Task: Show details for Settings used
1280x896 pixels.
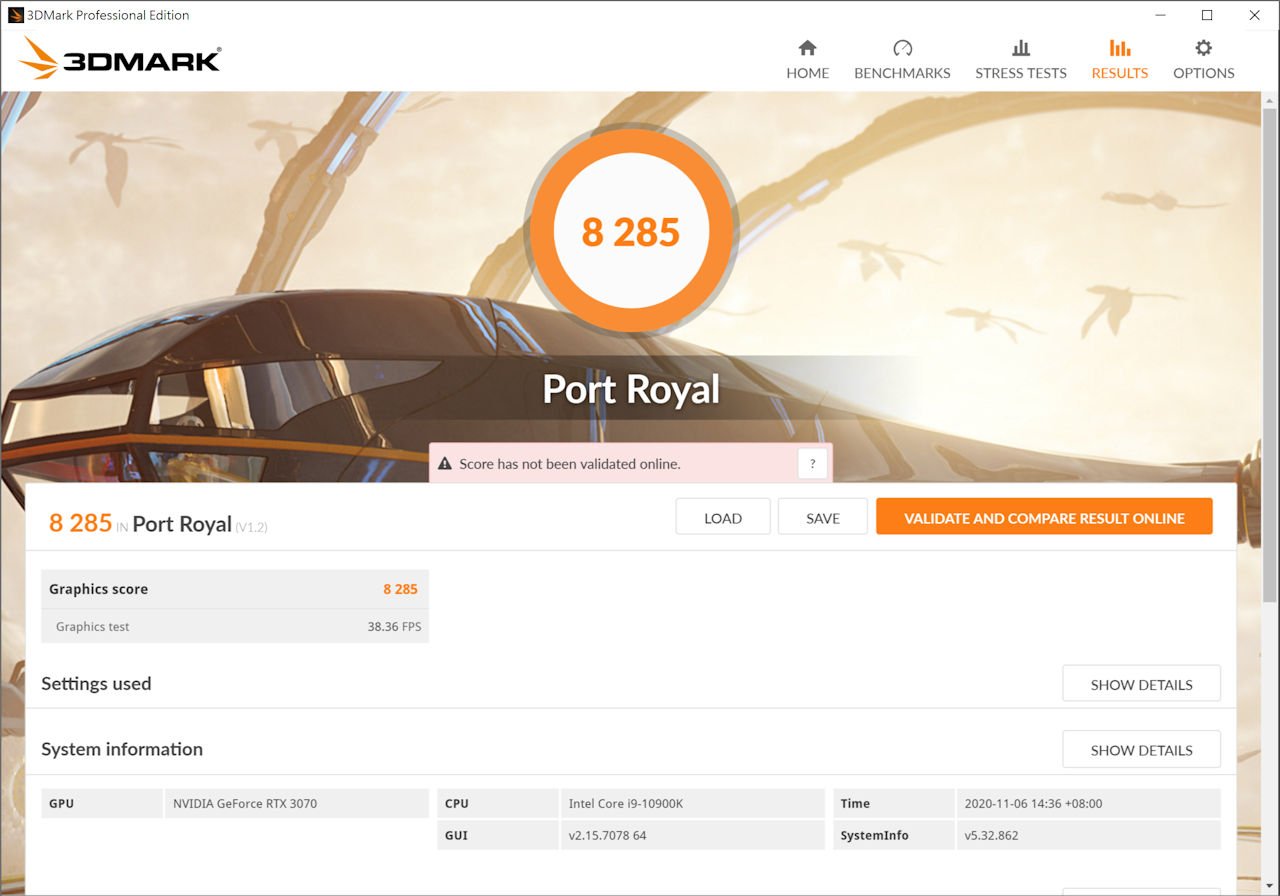Action: point(1141,684)
